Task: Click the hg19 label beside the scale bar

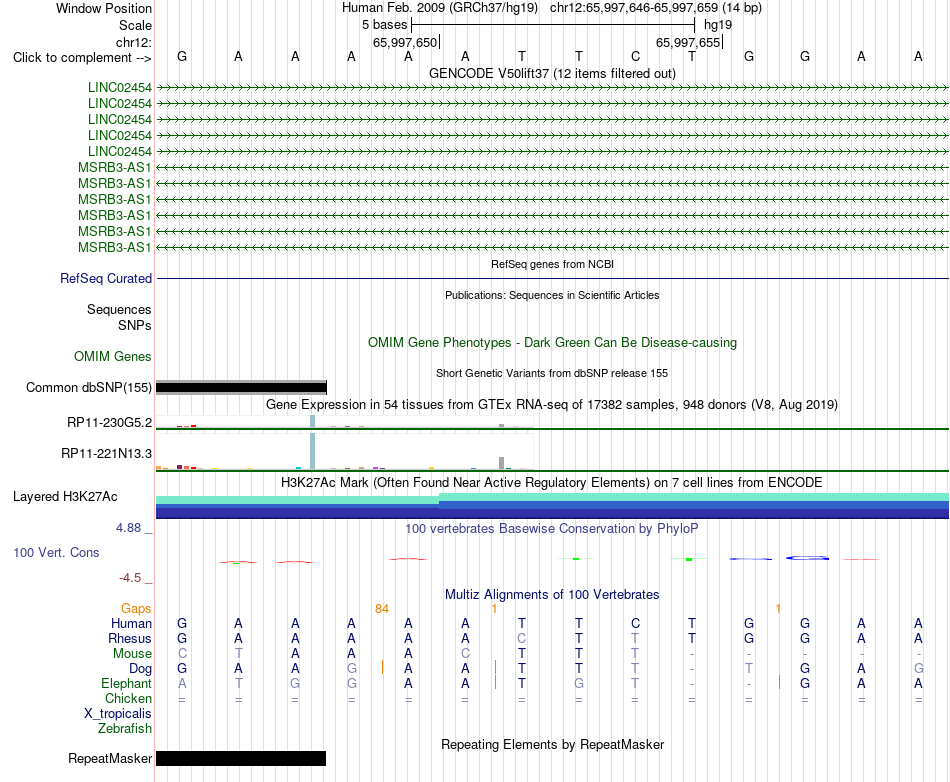Action: pyautogui.click(x=718, y=25)
